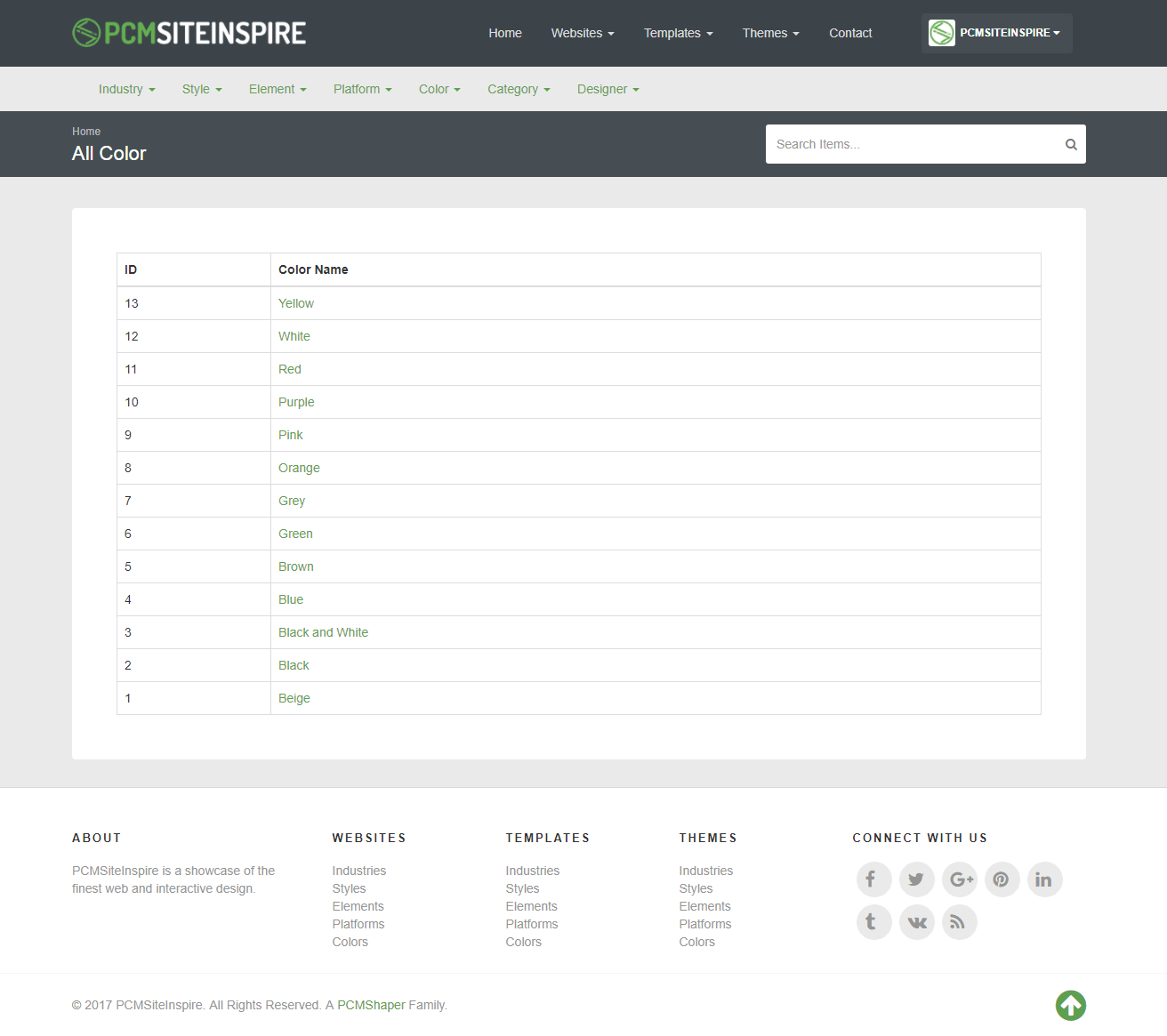The width and height of the screenshot is (1167, 1036).
Task: Open Platforms under Templates footer
Action: pos(532,924)
